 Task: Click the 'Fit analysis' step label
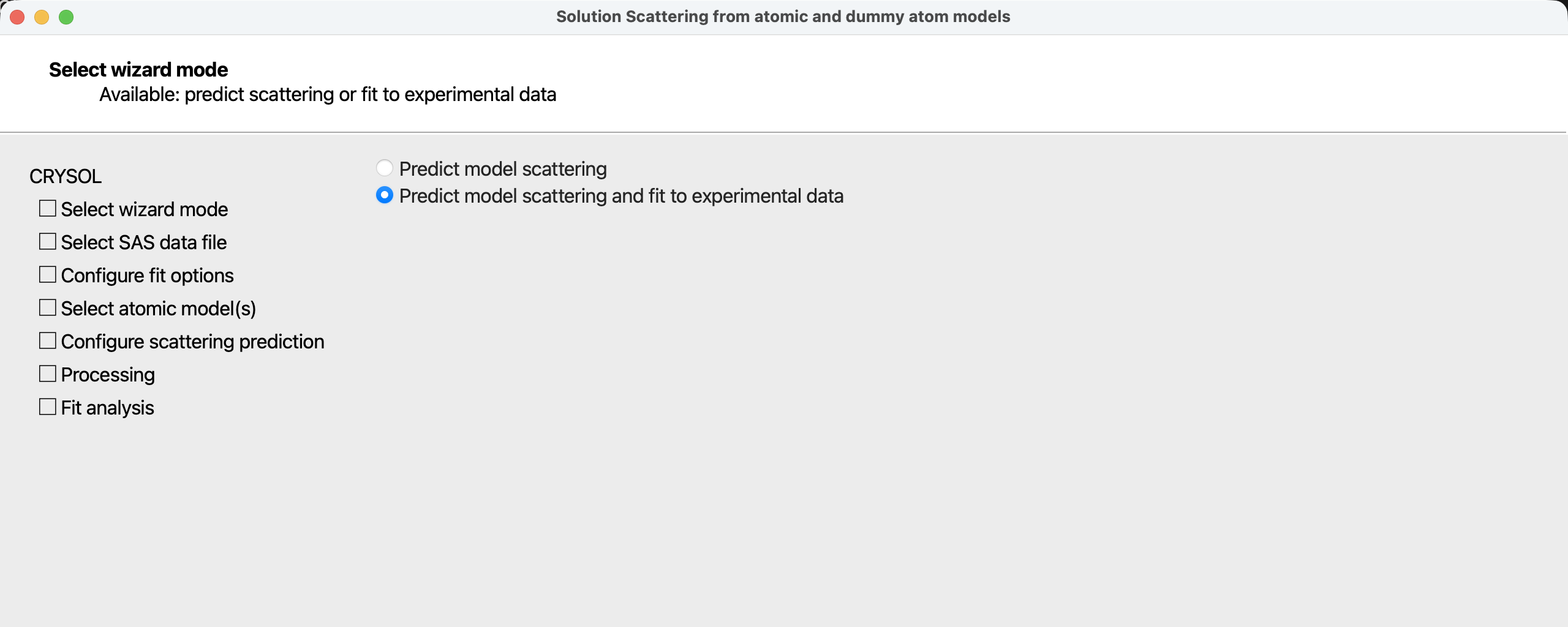click(x=107, y=408)
